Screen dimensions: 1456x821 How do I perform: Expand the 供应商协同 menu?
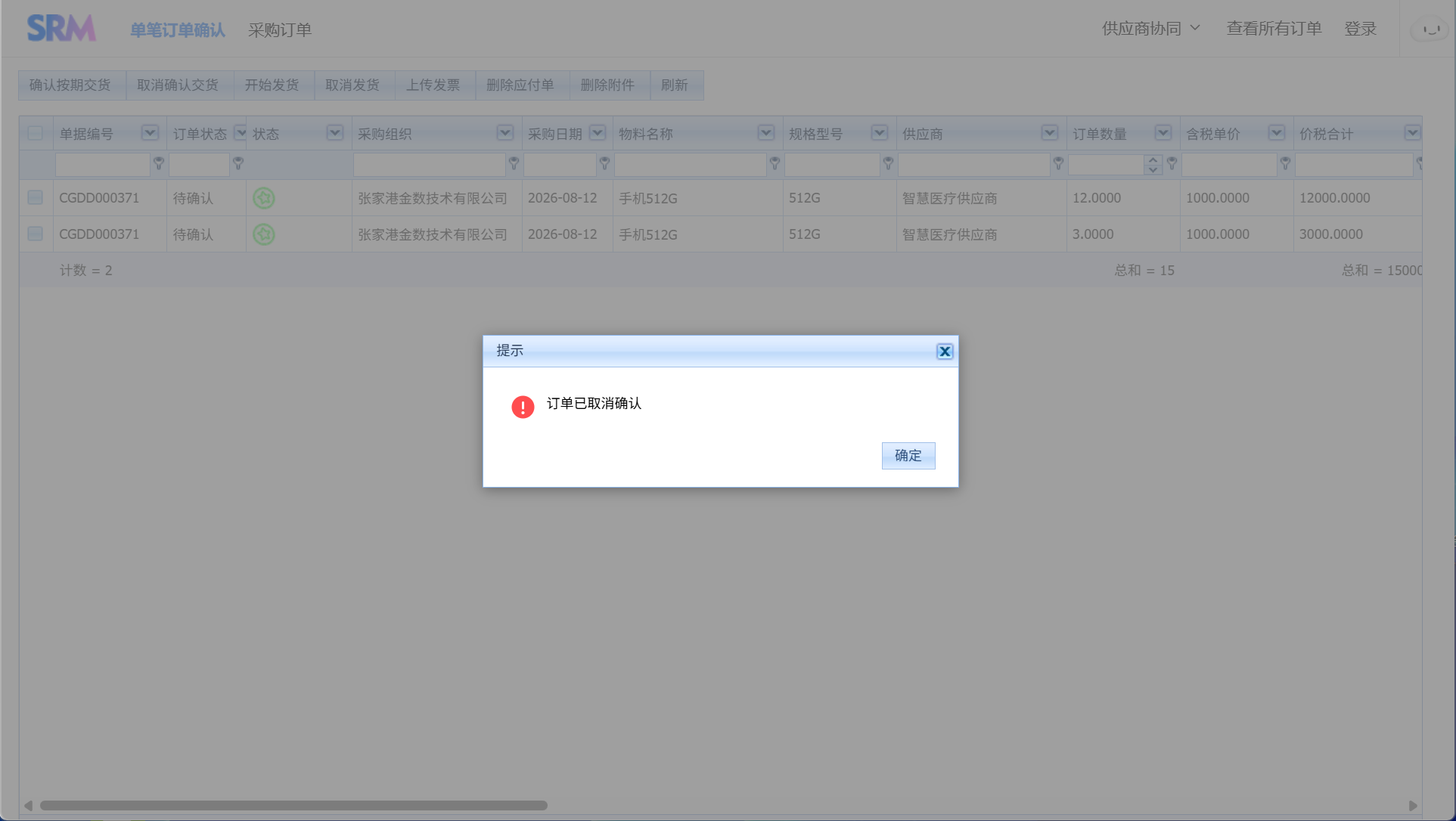click(x=1150, y=29)
